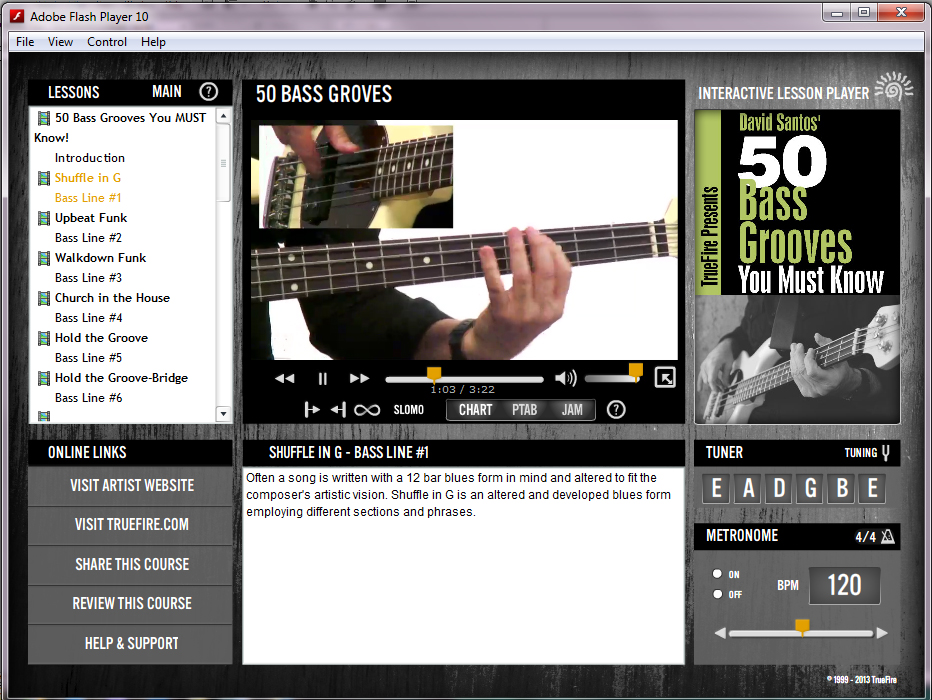Click the tuning fork icon
This screenshot has width=932, height=700.
point(886,453)
